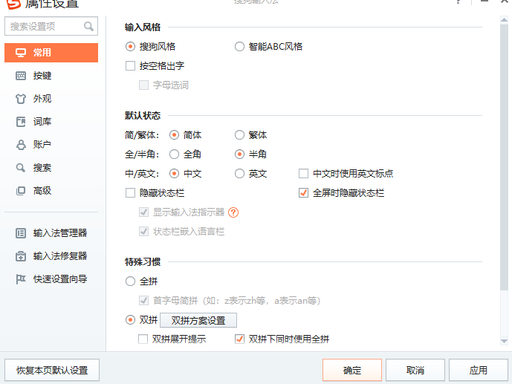The width and height of the screenshot is (512, 384).
Task: Click the 默认状态 section heading
Action: pyautogui.click(x=143, y=116)
